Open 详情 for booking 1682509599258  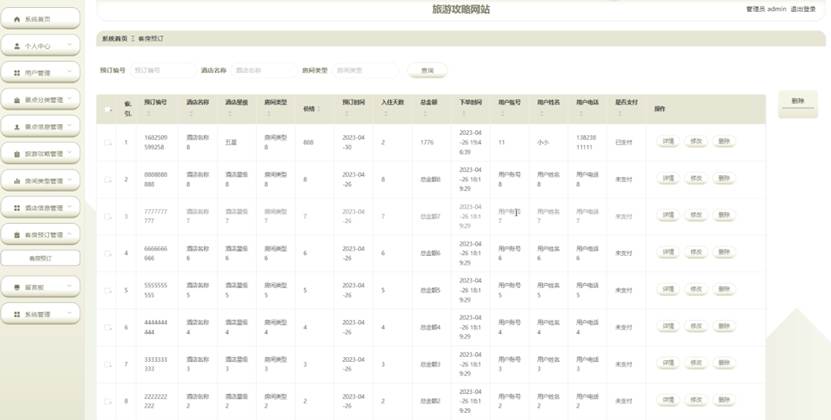coord(668,142)
